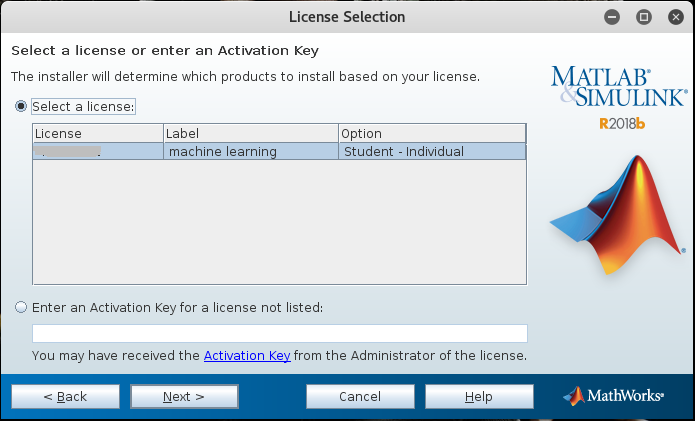Select the "Select a license" radio button

click(21, 106)
